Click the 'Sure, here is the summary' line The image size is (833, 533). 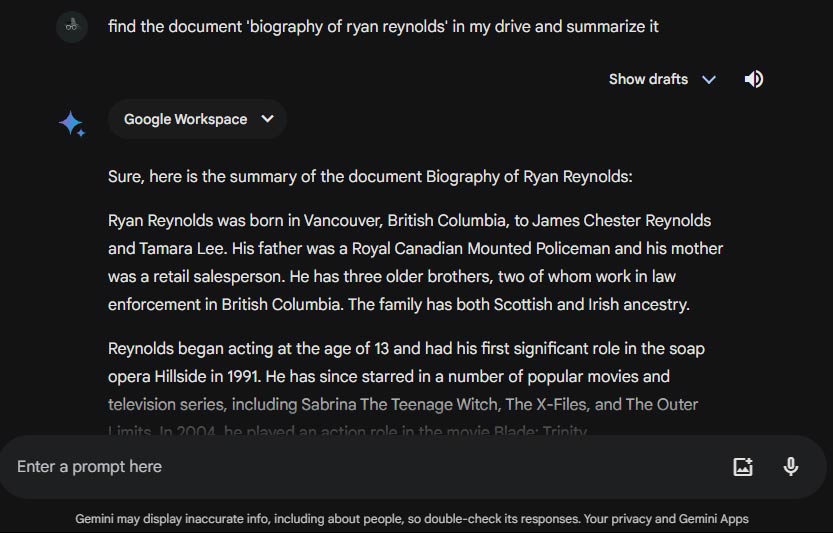pyautogui.click(x=370, y=177)
